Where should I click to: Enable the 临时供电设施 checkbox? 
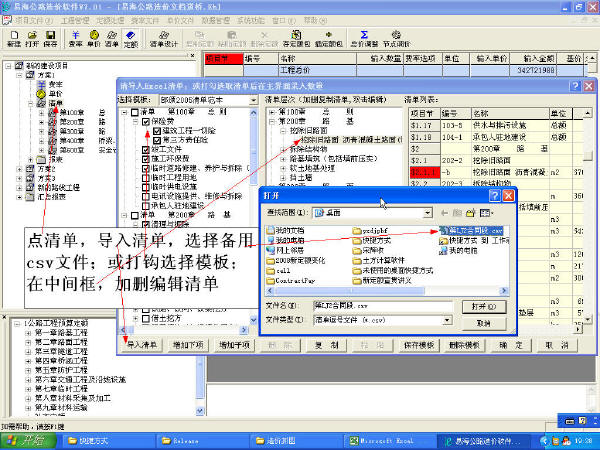[x=146, y=187]
